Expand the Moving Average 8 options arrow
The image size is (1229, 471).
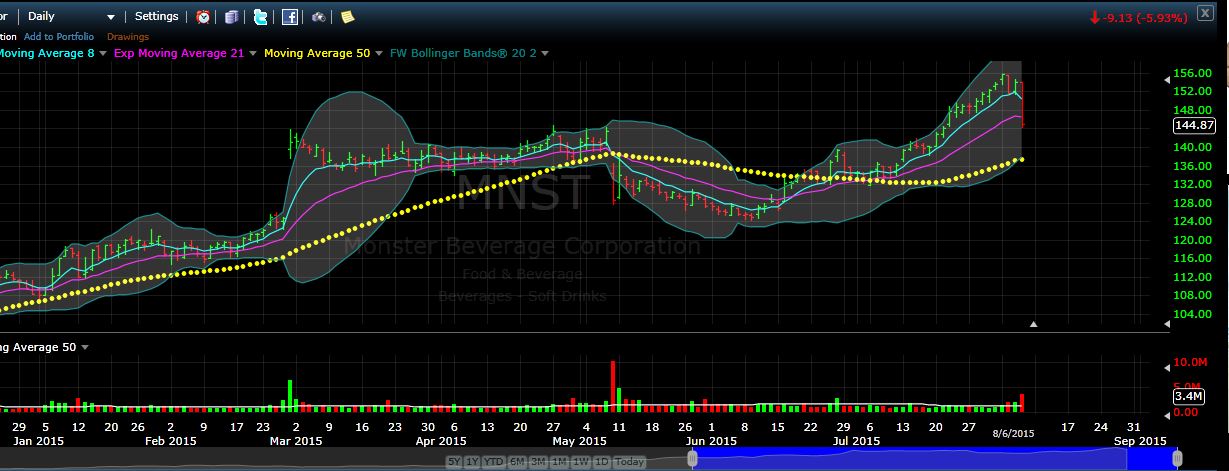104,53
